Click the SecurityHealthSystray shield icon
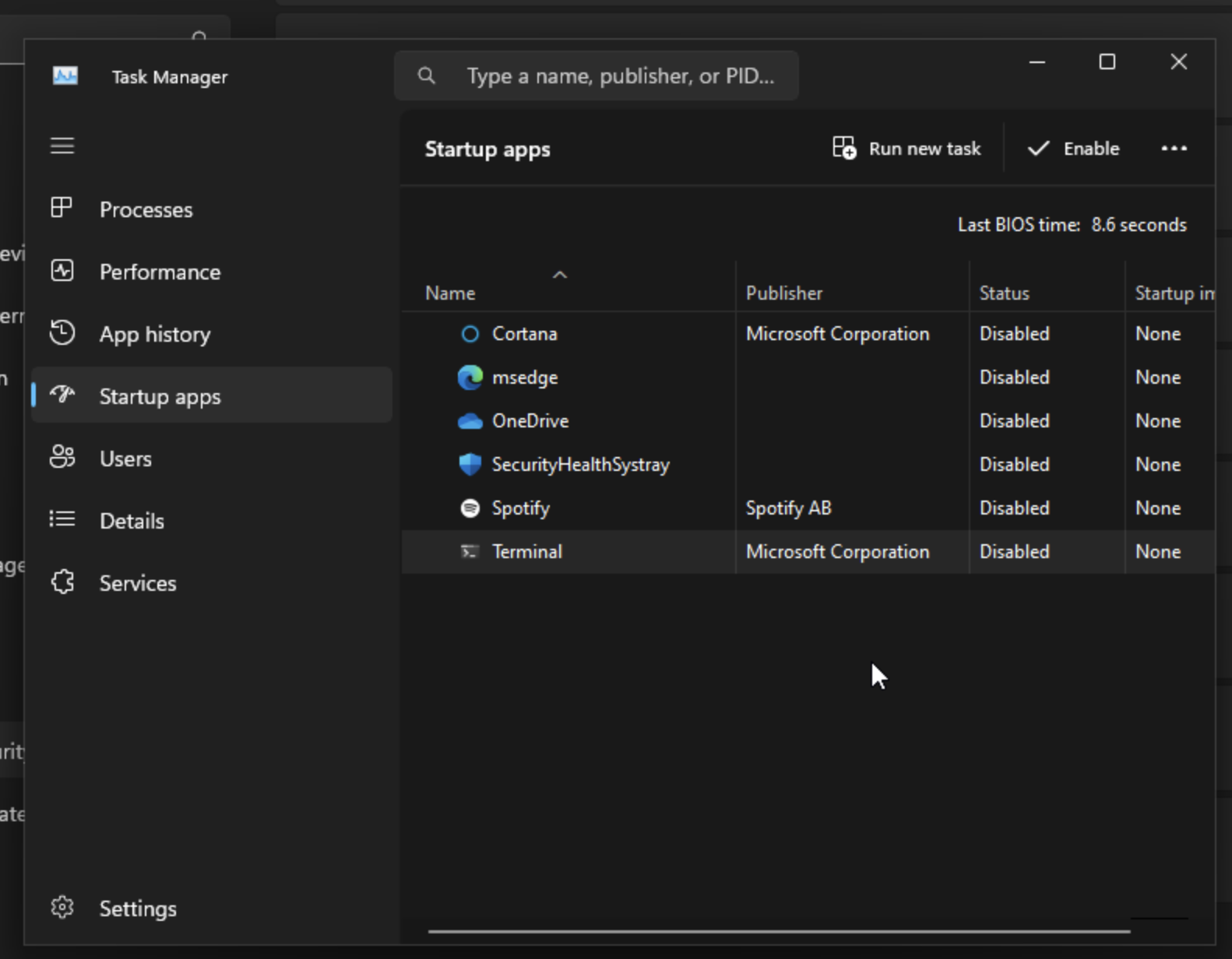This screenshot has height=959, width=1232. (470, 465)
